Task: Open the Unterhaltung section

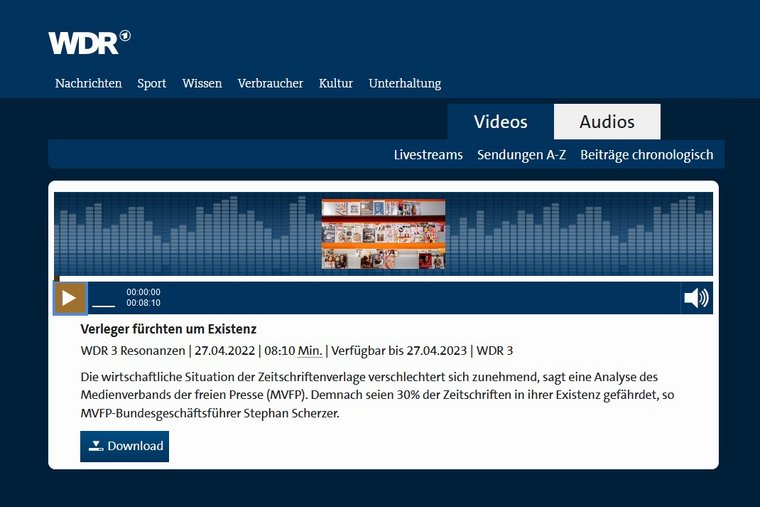Action: click(x=405, y=83)
